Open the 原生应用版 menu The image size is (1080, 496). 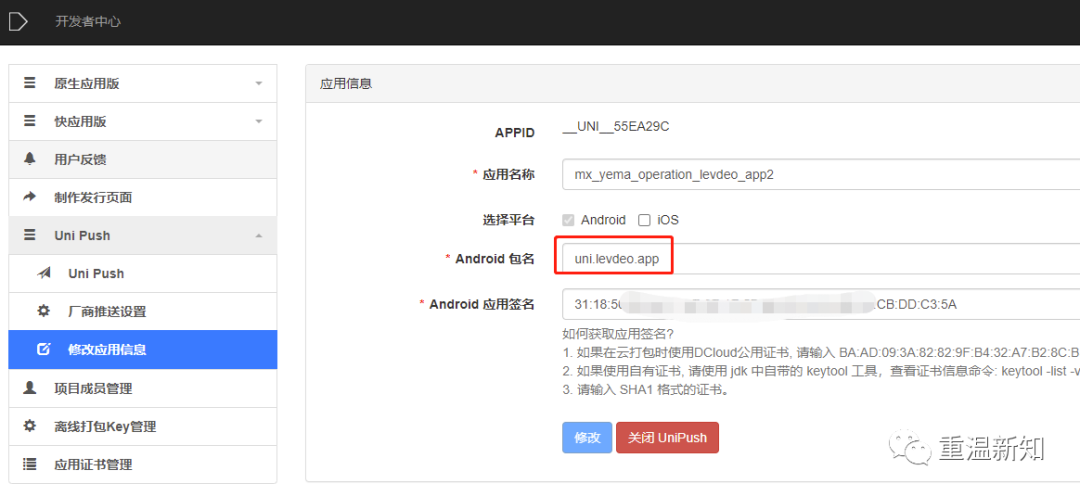click(x=143, y=83)
